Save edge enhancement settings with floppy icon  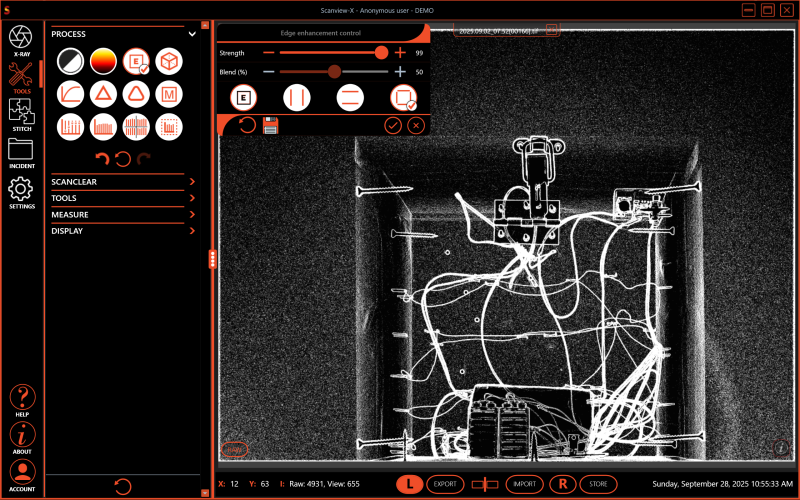[x=270, y=125]
